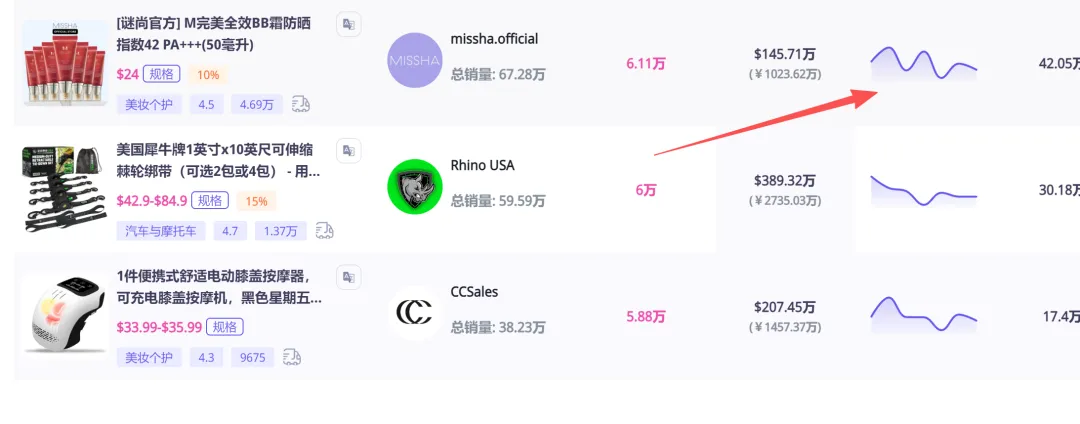Click shipping truck icon on MISSHA row
This screenshot has height=424, width=1080.
301,104
